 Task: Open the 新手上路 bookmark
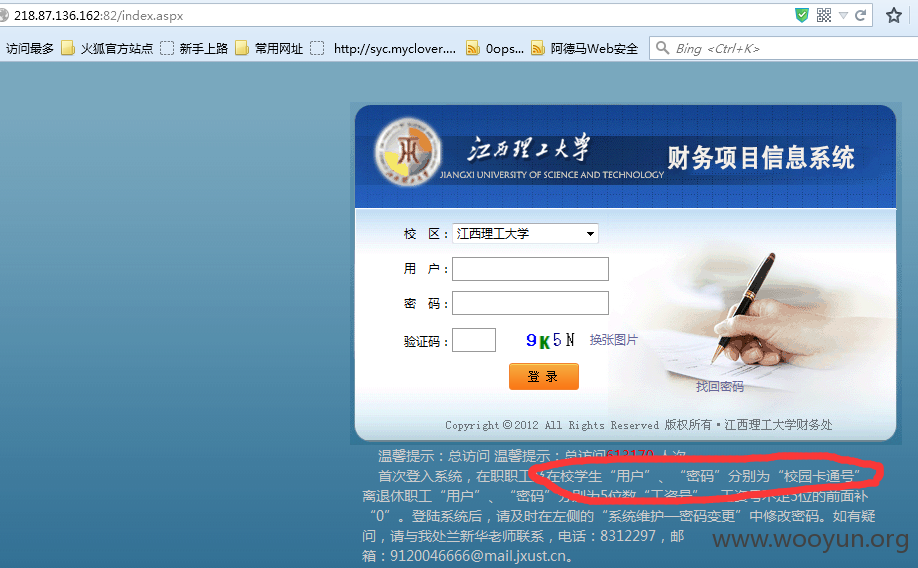pyautogui.click(x=194, y=49)
